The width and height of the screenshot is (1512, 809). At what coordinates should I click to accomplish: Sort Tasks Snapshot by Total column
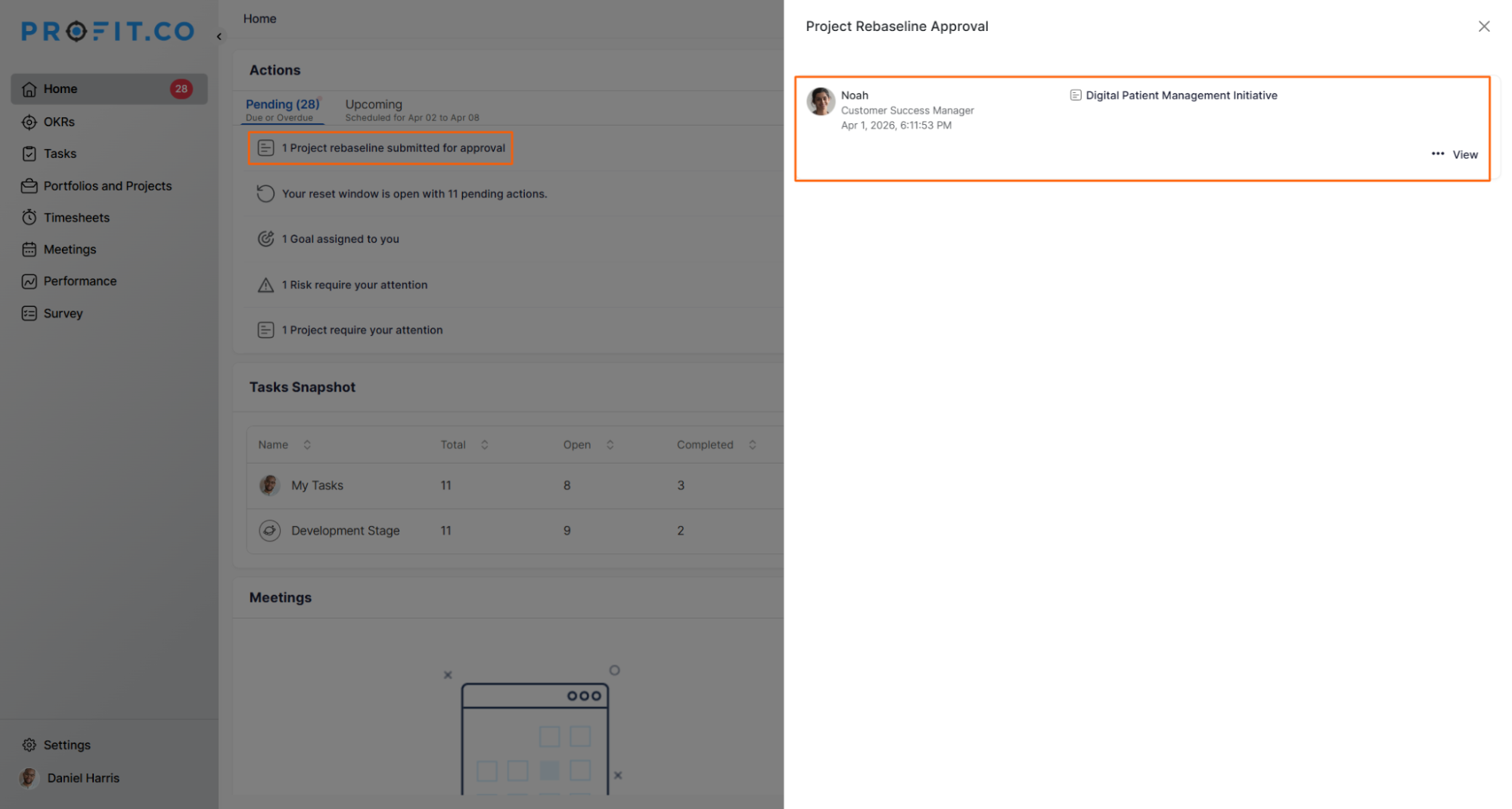(x=485, y=445)
